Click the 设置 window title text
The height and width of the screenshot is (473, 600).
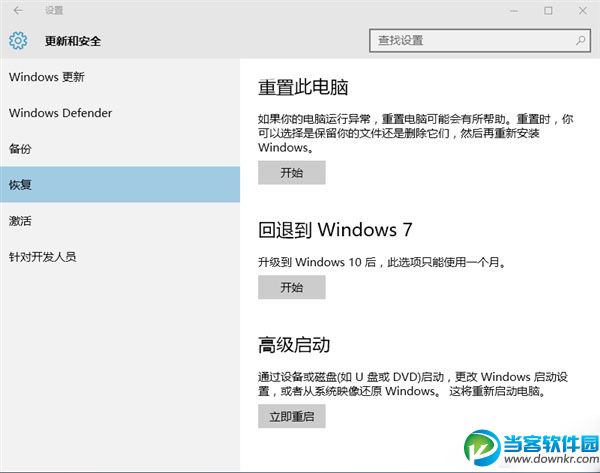point(54,11)
